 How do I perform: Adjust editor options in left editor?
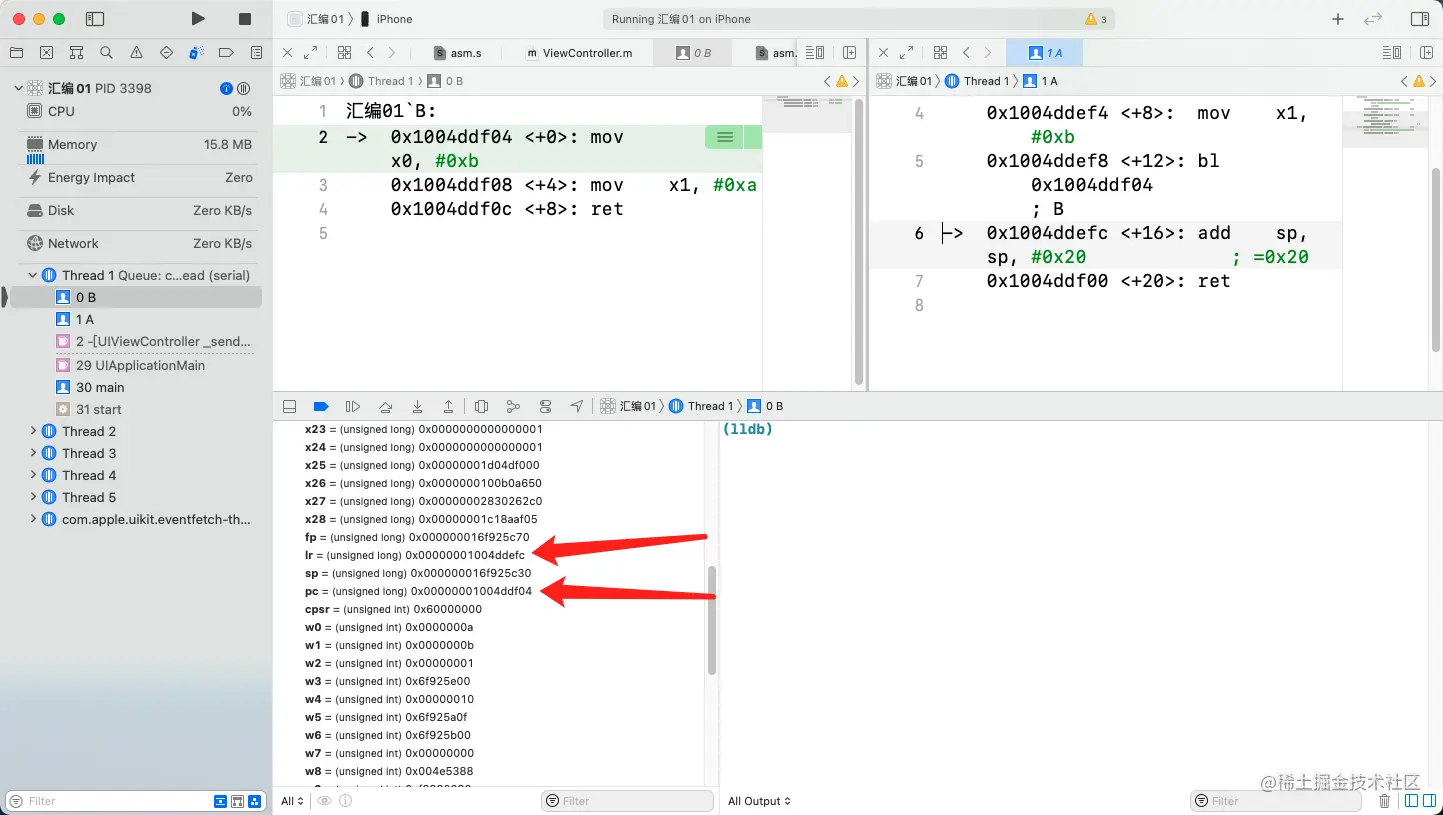[x=815, y=53]
